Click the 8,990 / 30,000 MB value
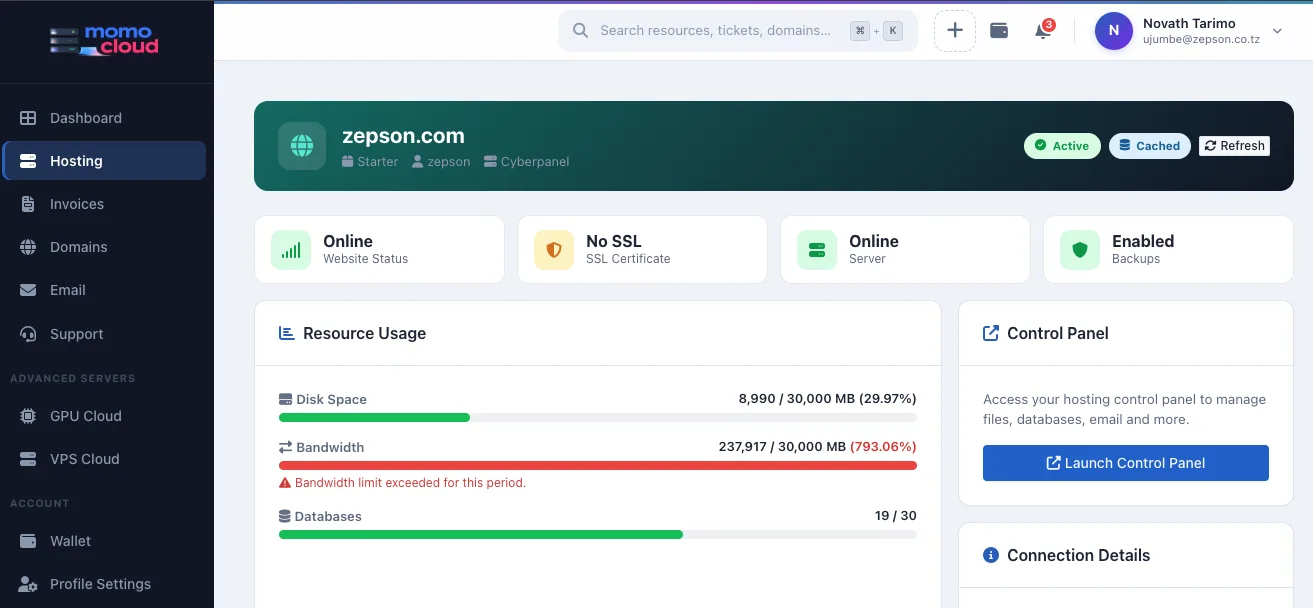This screenshot has width=1313, height=608. click(x=828, y=399)
